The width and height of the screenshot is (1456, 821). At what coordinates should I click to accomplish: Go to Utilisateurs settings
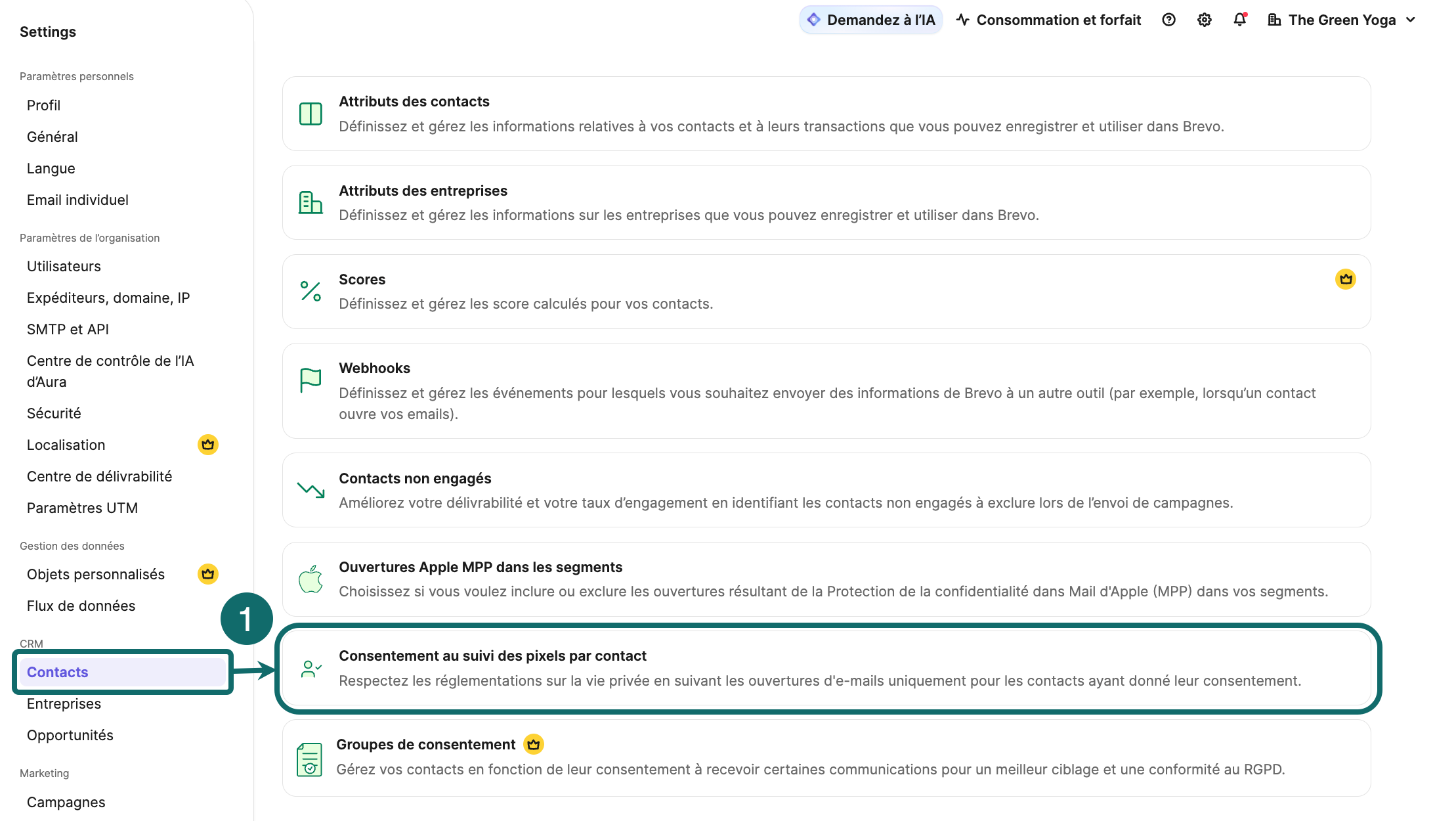[x=64, y=266]
